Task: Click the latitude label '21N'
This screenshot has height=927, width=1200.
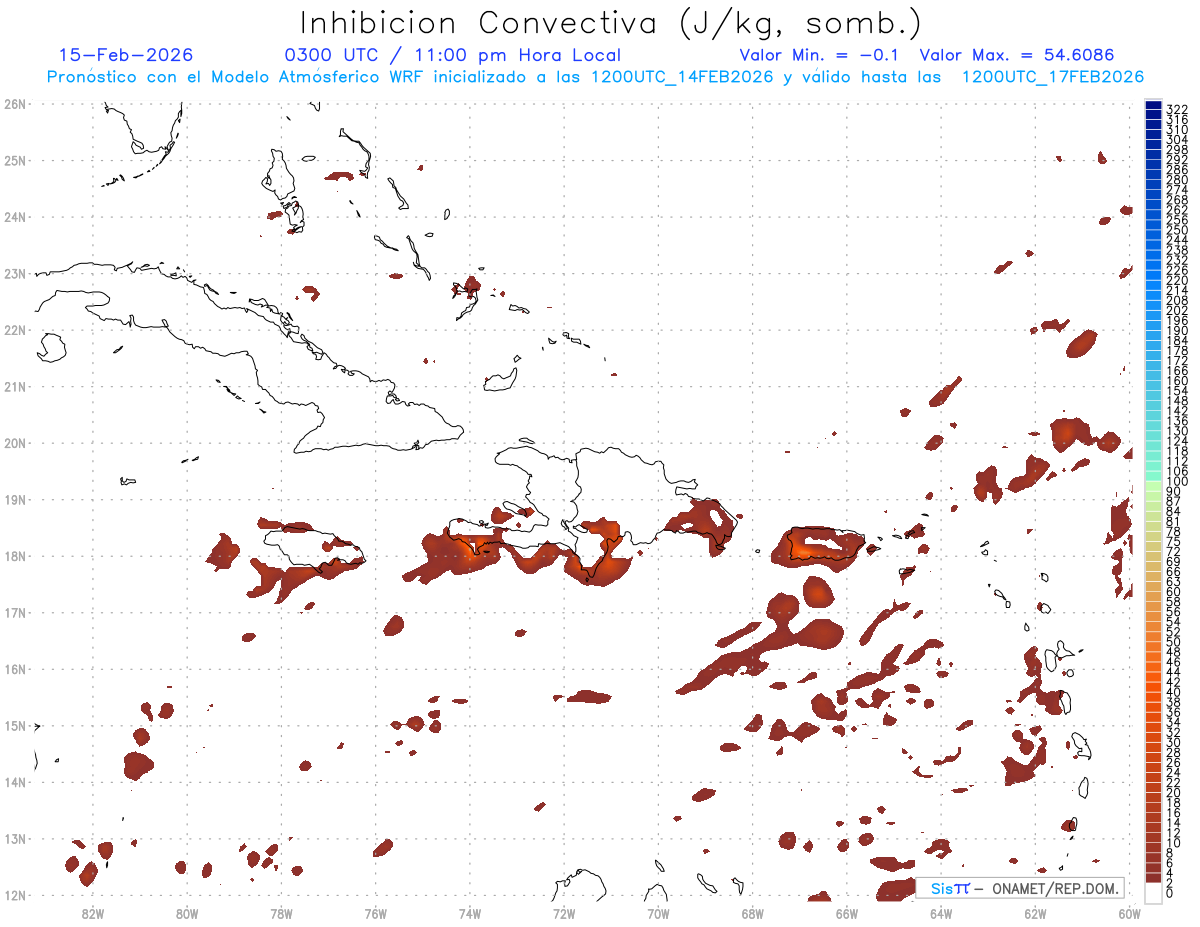Action: 14,386
